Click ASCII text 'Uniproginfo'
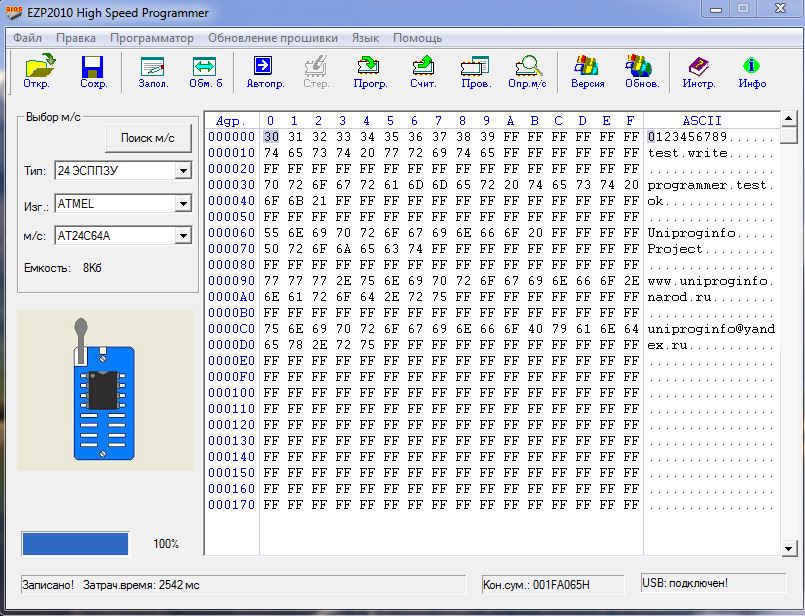Viewport: 805px width, 616px height. (x=692, y=233)
